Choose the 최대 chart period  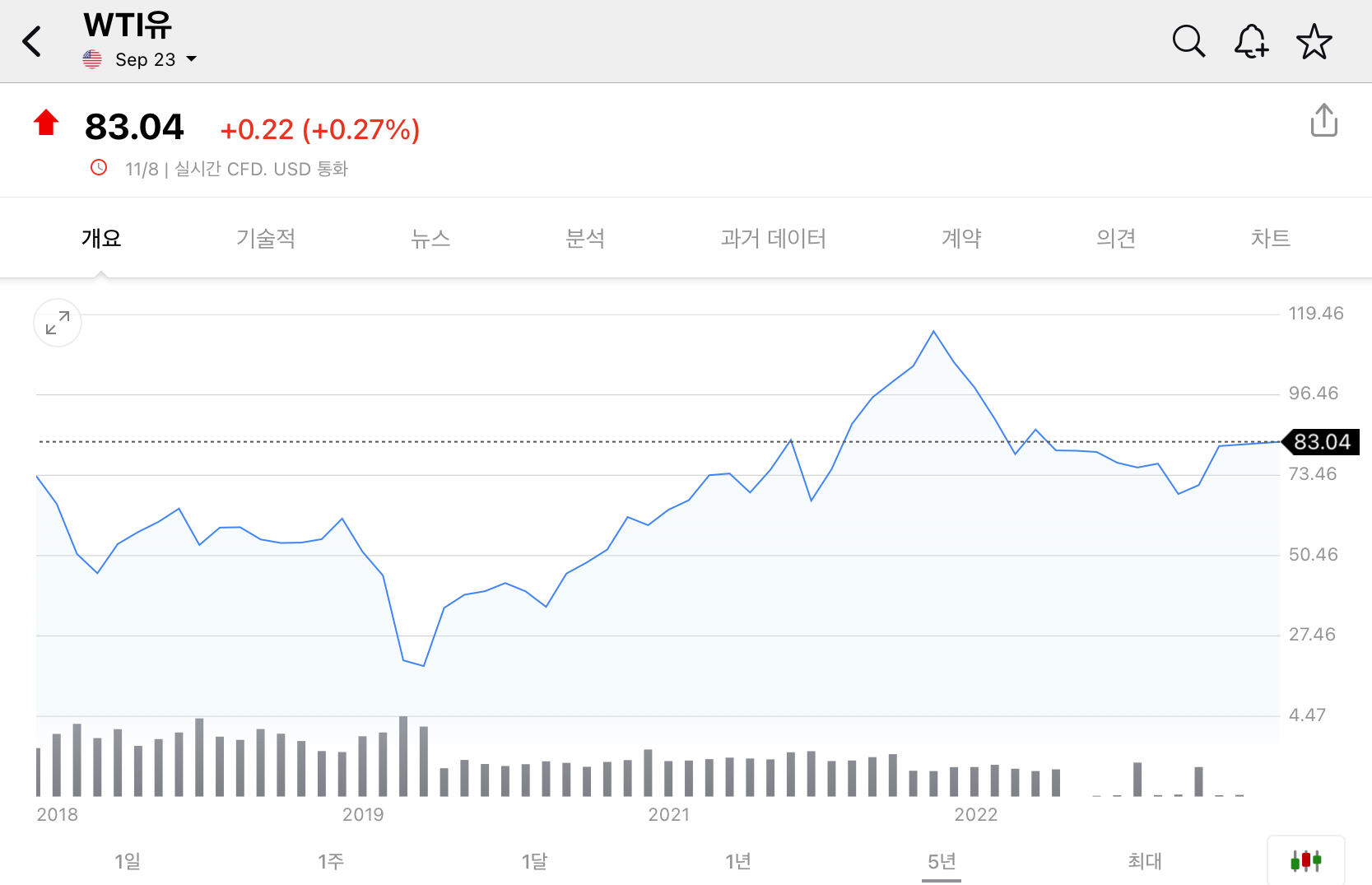(1144, 861)
